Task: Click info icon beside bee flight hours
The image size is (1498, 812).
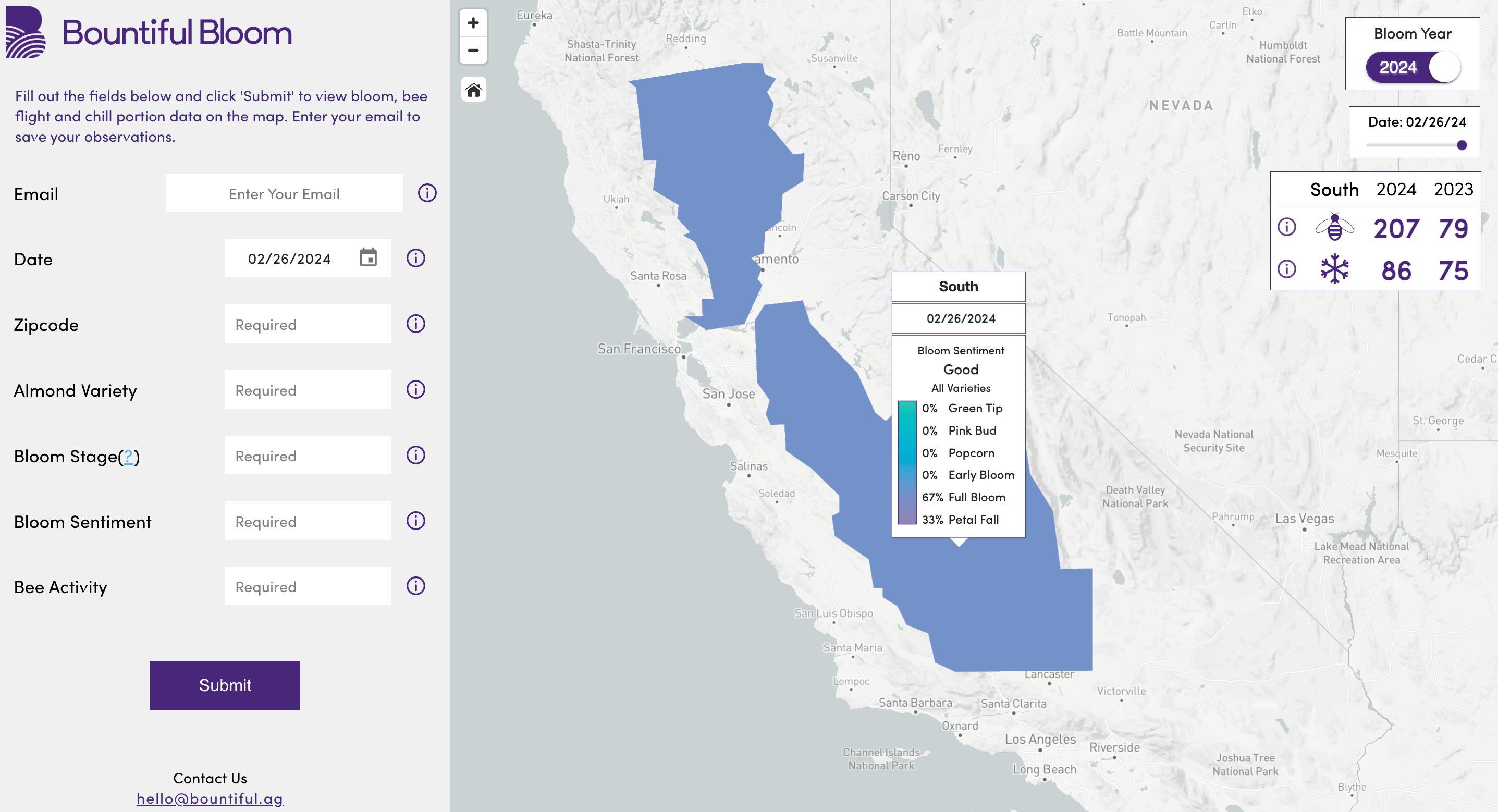Action: (1286, 227)
